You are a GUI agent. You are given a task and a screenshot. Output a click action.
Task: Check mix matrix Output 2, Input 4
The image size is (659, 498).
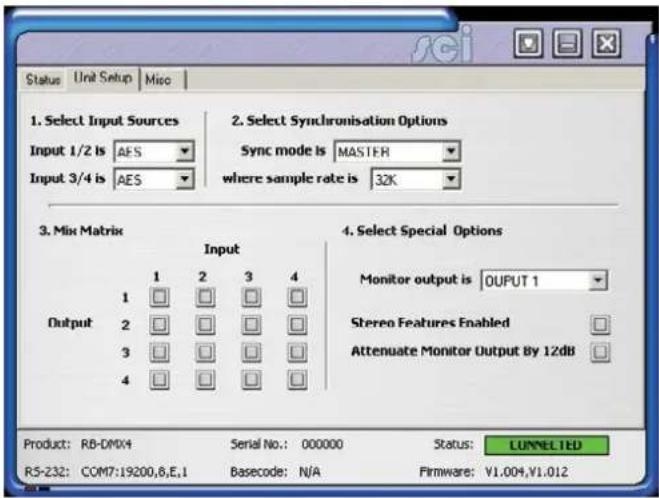[x=297, y=324]
